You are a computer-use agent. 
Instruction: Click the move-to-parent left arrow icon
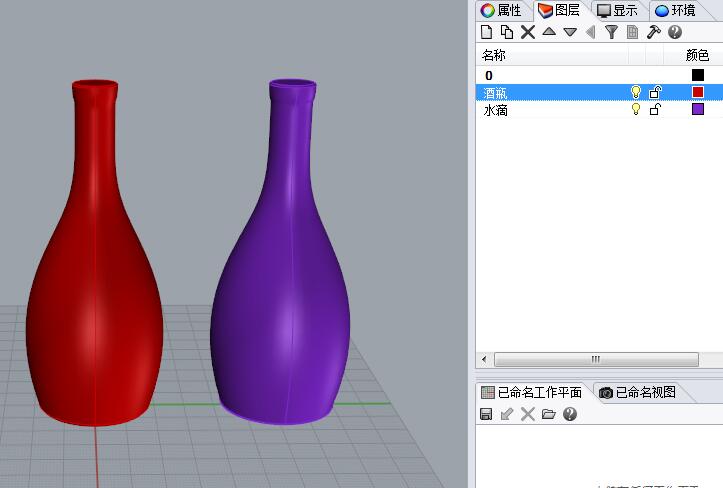590,32
